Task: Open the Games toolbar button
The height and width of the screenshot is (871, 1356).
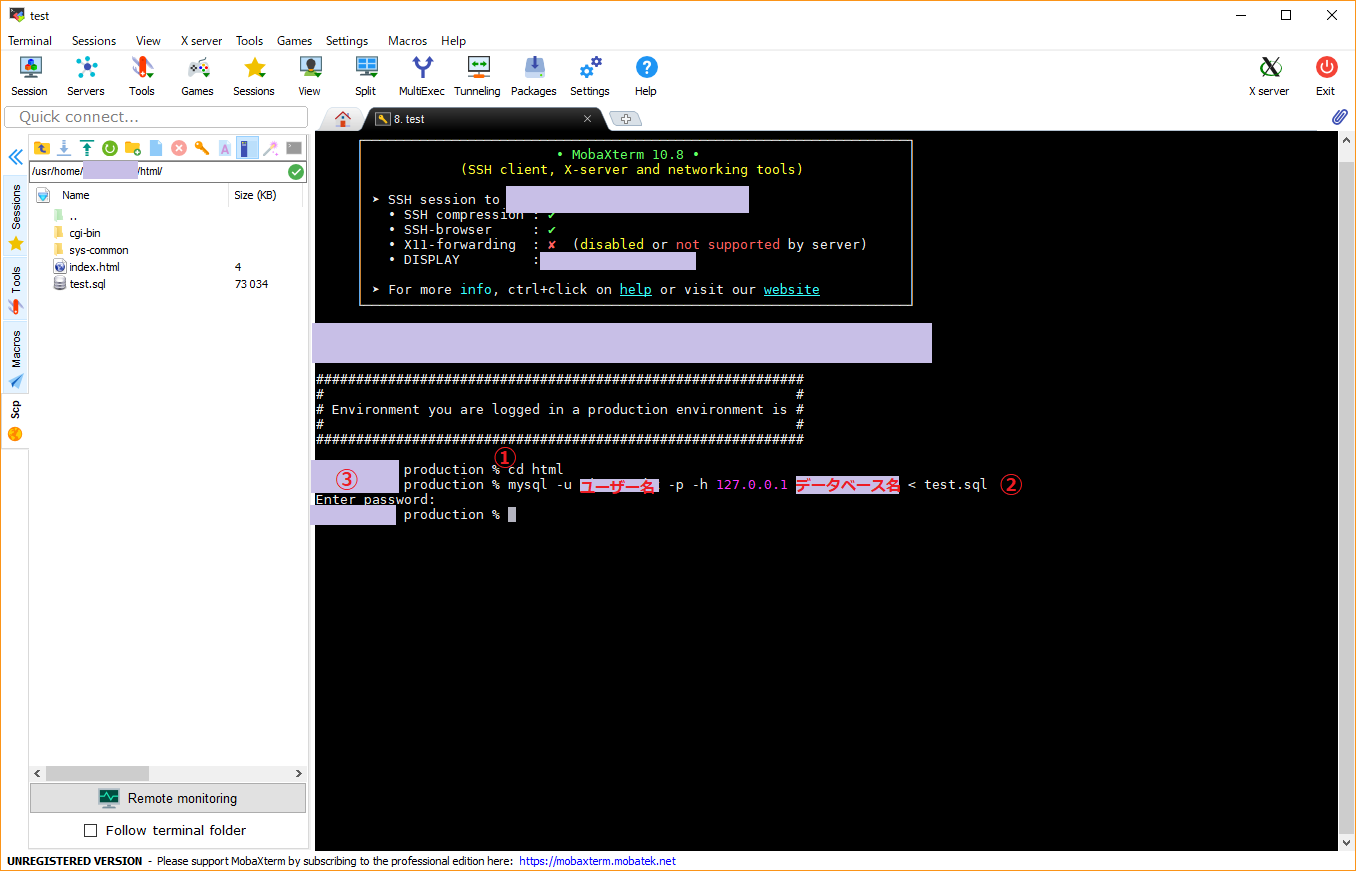Action: click(198, 76)
